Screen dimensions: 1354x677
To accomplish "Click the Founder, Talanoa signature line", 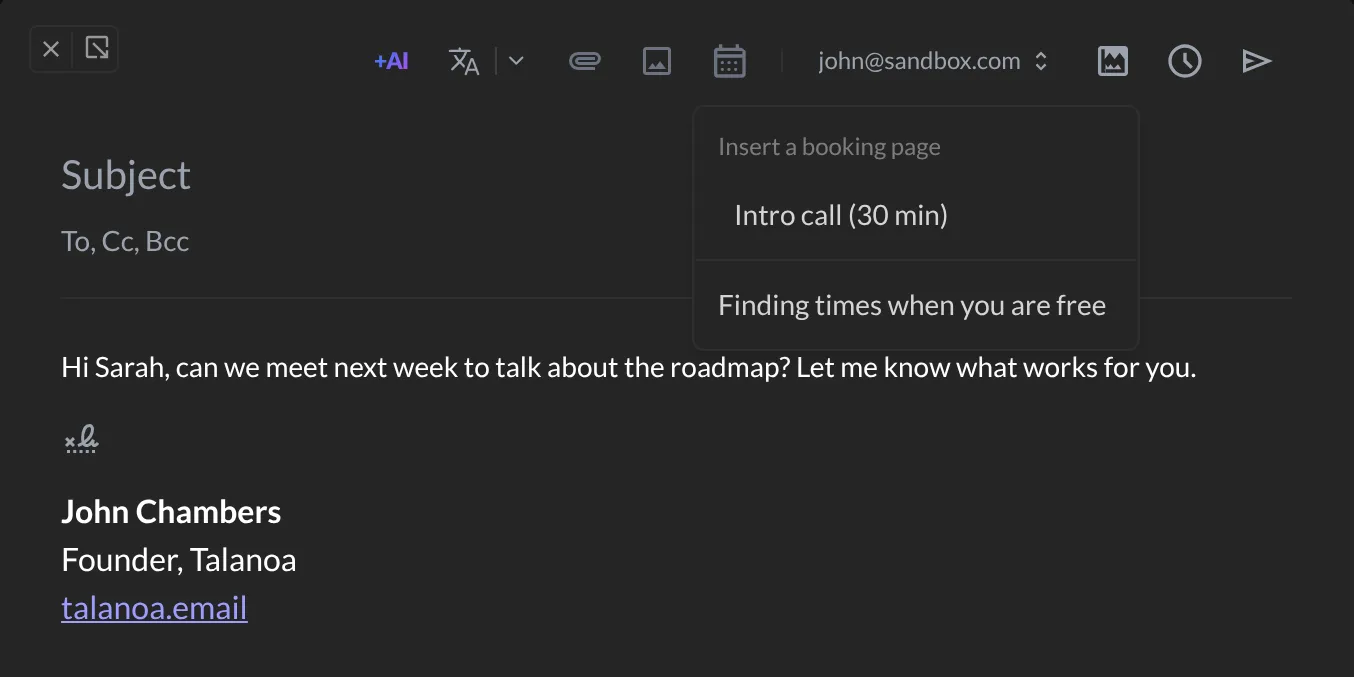I will pyautogui.click(x=179, y=560).
